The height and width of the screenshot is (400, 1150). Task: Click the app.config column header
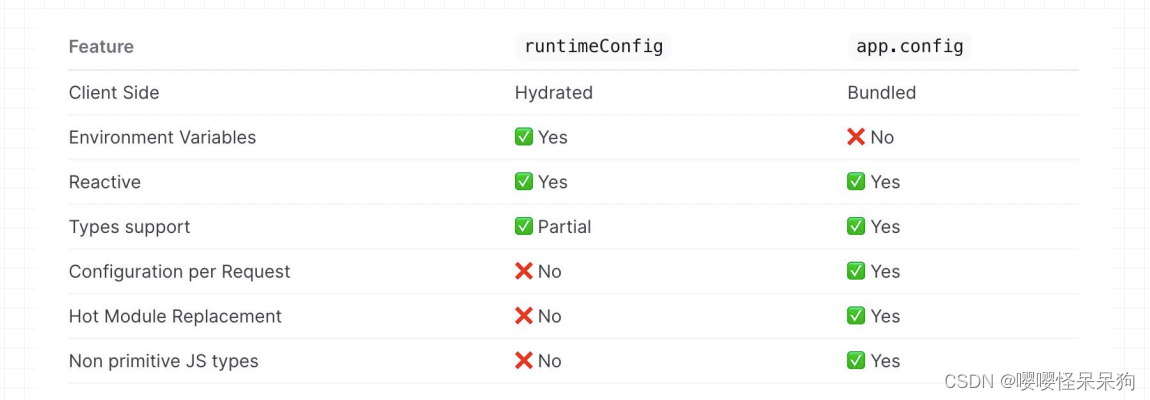pos(910,46)
